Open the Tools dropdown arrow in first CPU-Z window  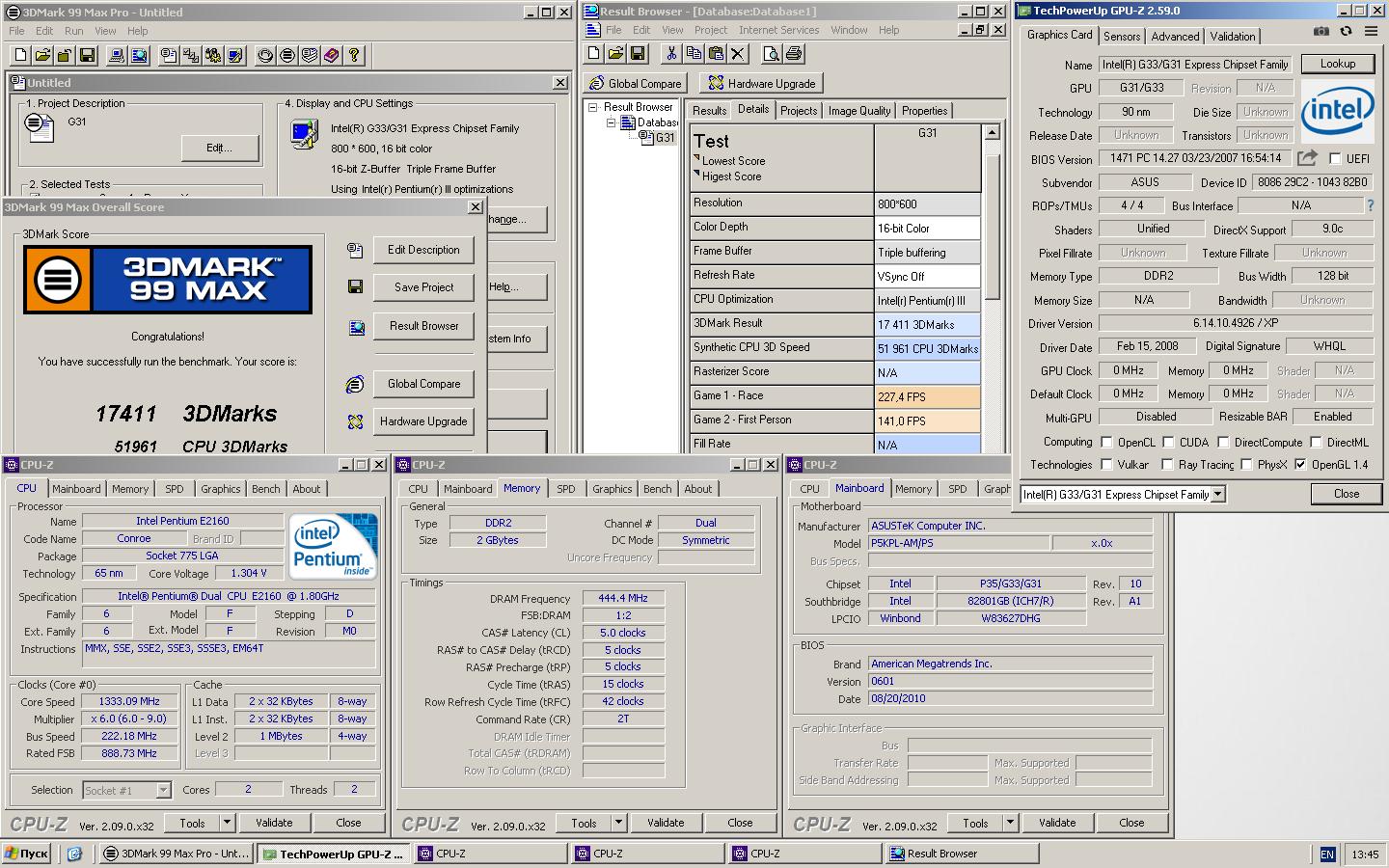(x=228, y=823)
